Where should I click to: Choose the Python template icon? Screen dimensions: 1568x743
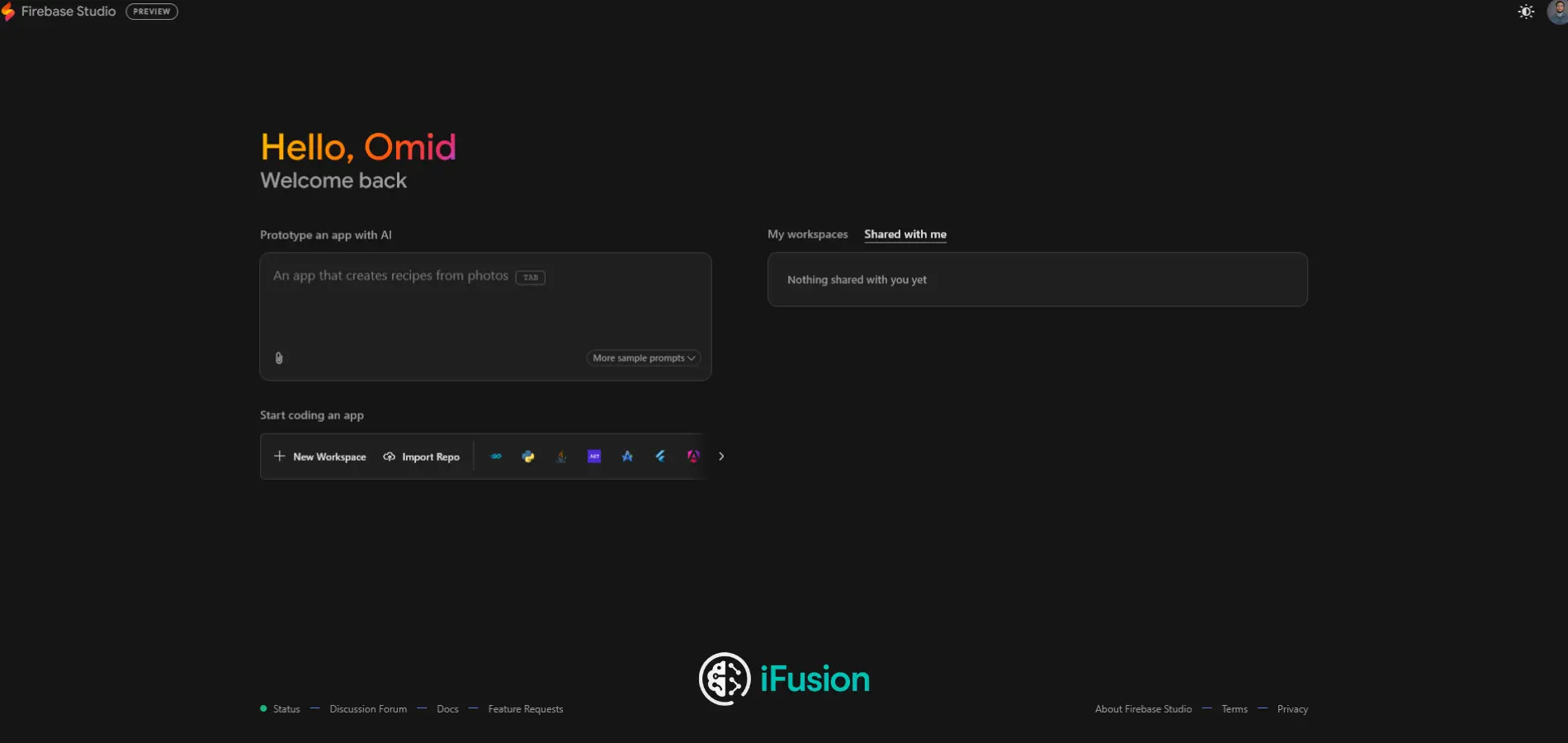pos(528,457)
